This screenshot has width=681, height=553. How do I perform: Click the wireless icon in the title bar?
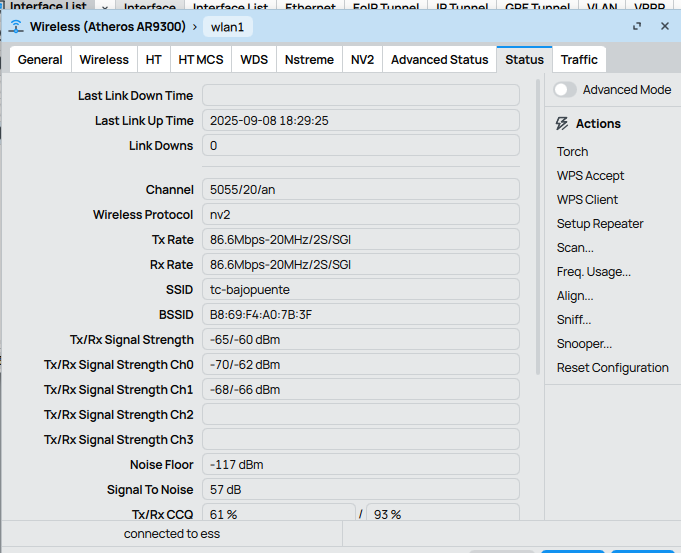pyautogui.click(x=16, y=27)
